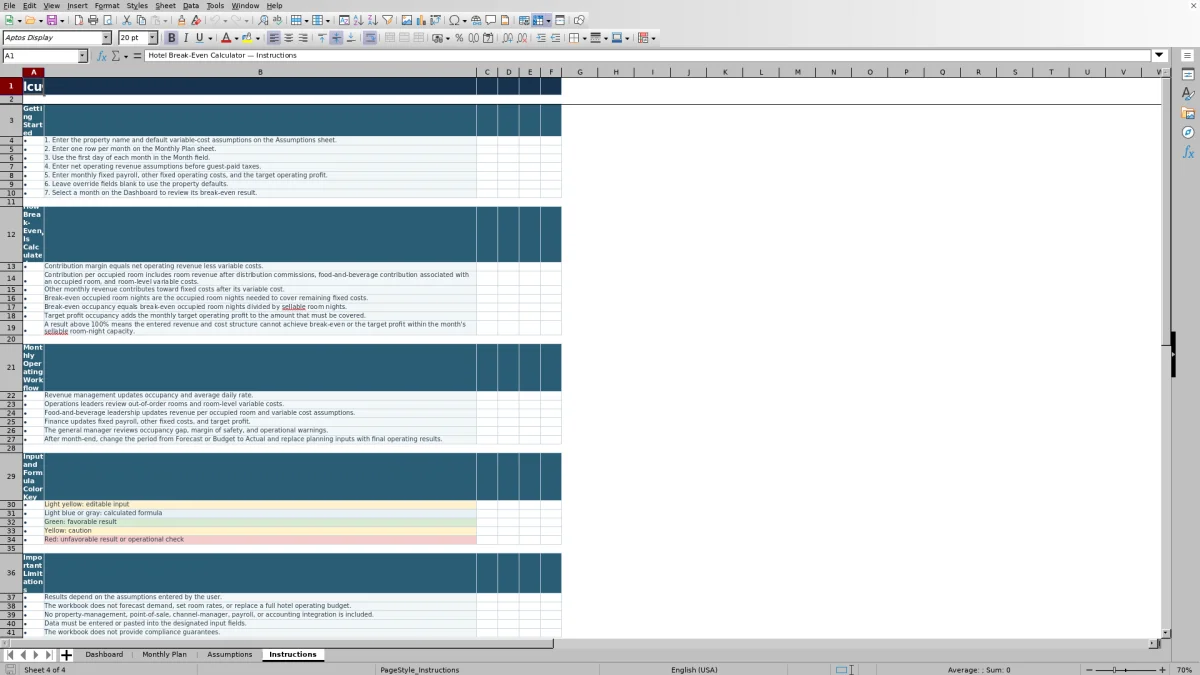The image size is (1200, 675).
Task: Open font name dropdown
Action: [x=107, y=38]
